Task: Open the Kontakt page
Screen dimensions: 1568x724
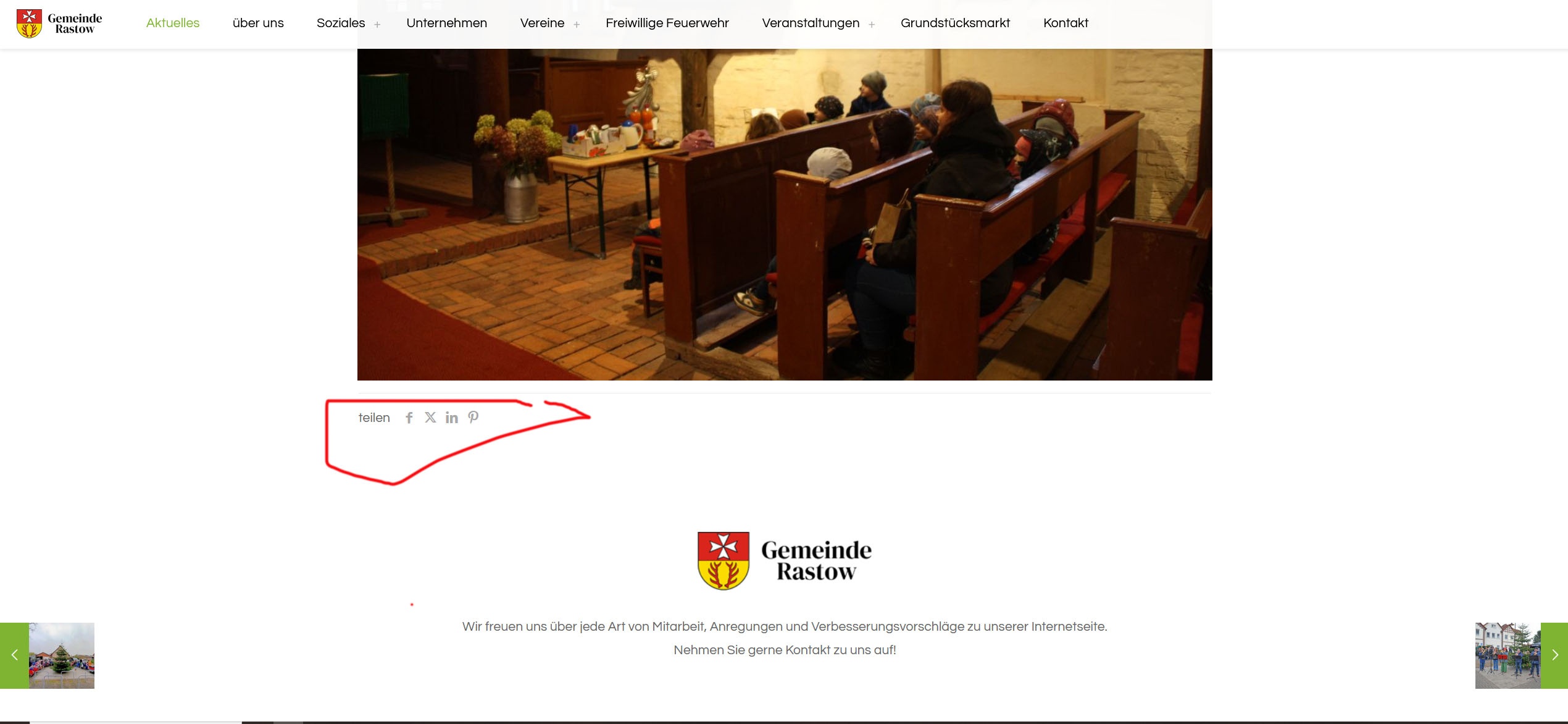Action: [1065, 23]
